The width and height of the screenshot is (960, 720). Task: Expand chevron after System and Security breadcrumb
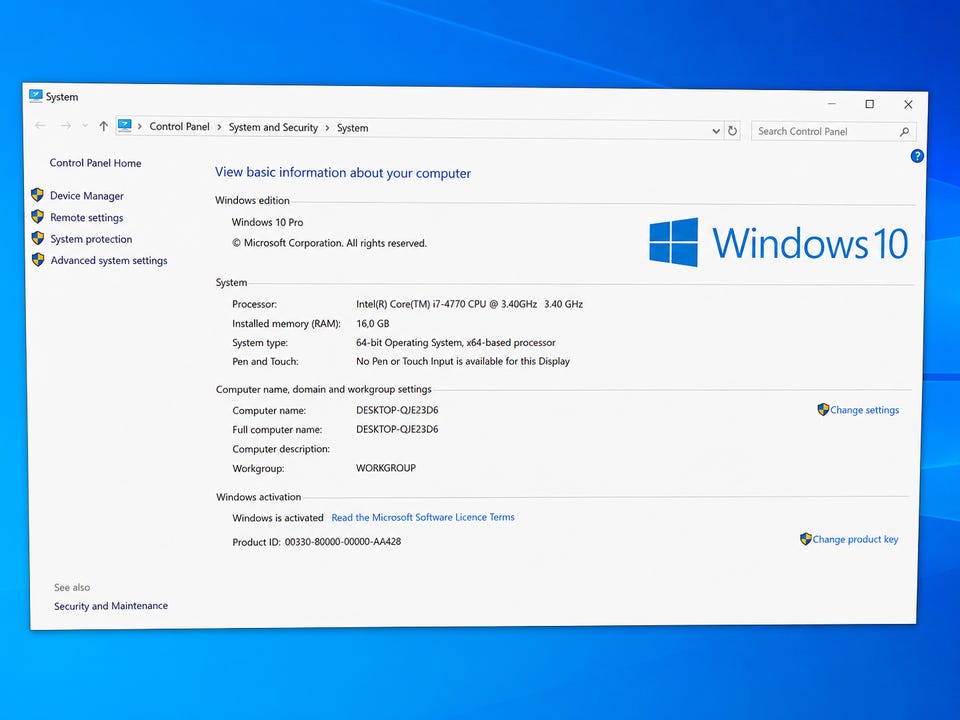(328, 128)
